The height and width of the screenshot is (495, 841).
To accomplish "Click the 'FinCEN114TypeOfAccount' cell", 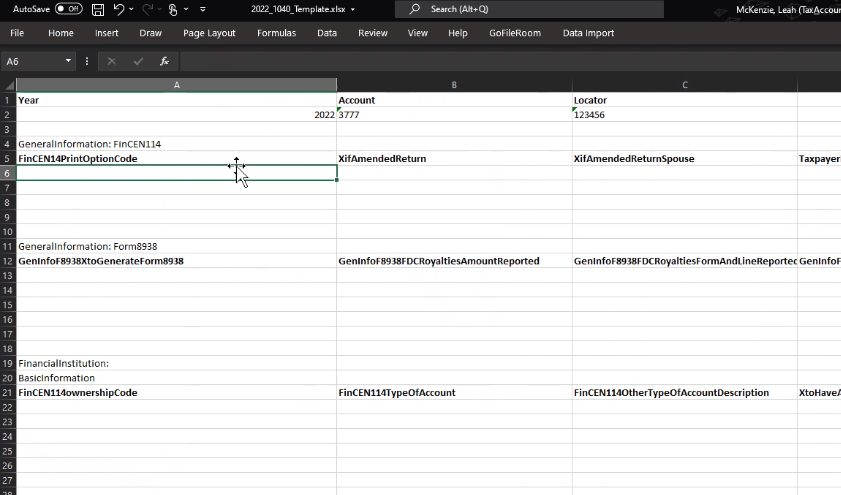I will pos(454,393).
